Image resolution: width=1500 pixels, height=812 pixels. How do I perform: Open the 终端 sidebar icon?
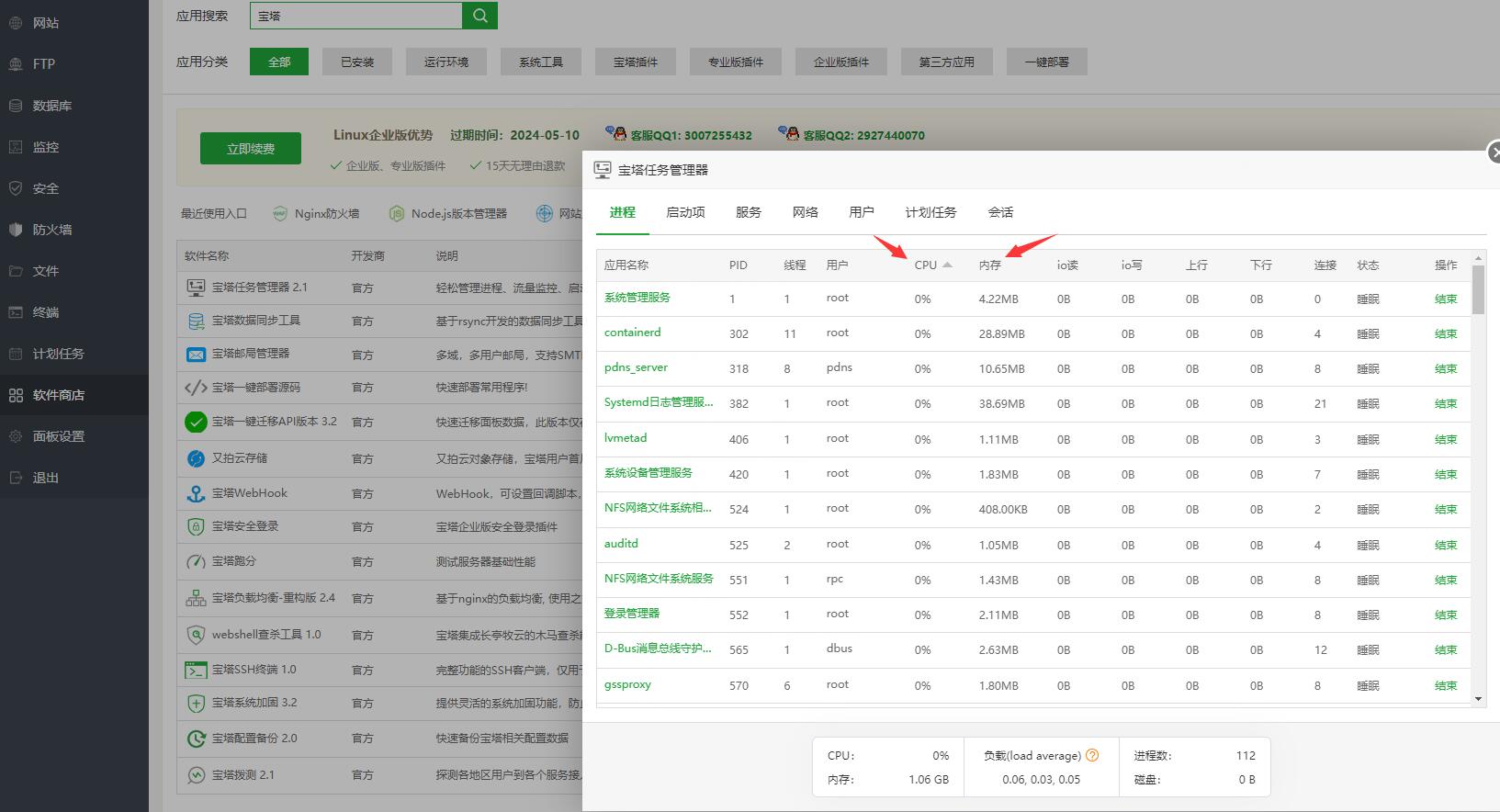point(16,312)
